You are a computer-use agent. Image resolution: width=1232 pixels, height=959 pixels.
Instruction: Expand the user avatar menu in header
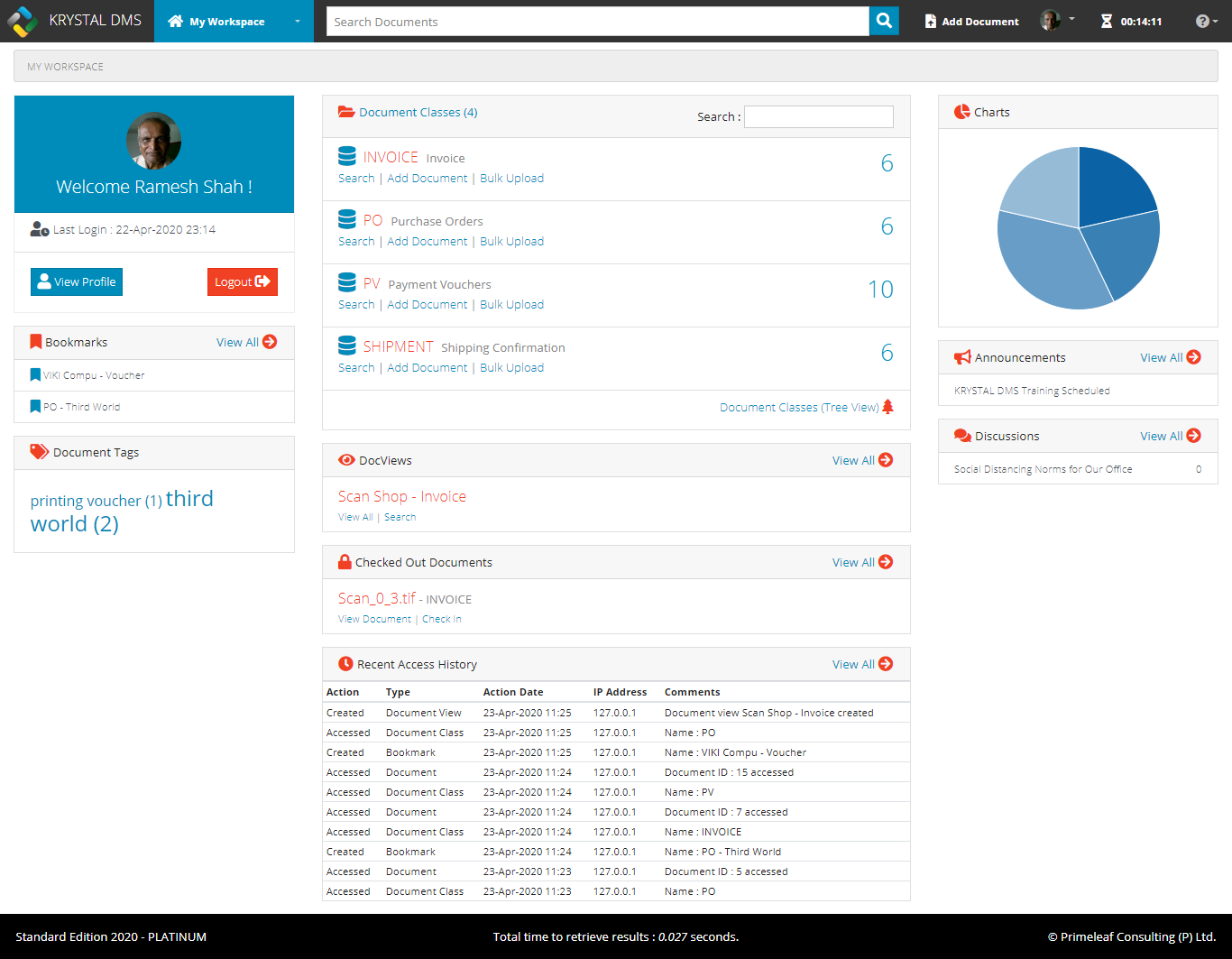1057,21
